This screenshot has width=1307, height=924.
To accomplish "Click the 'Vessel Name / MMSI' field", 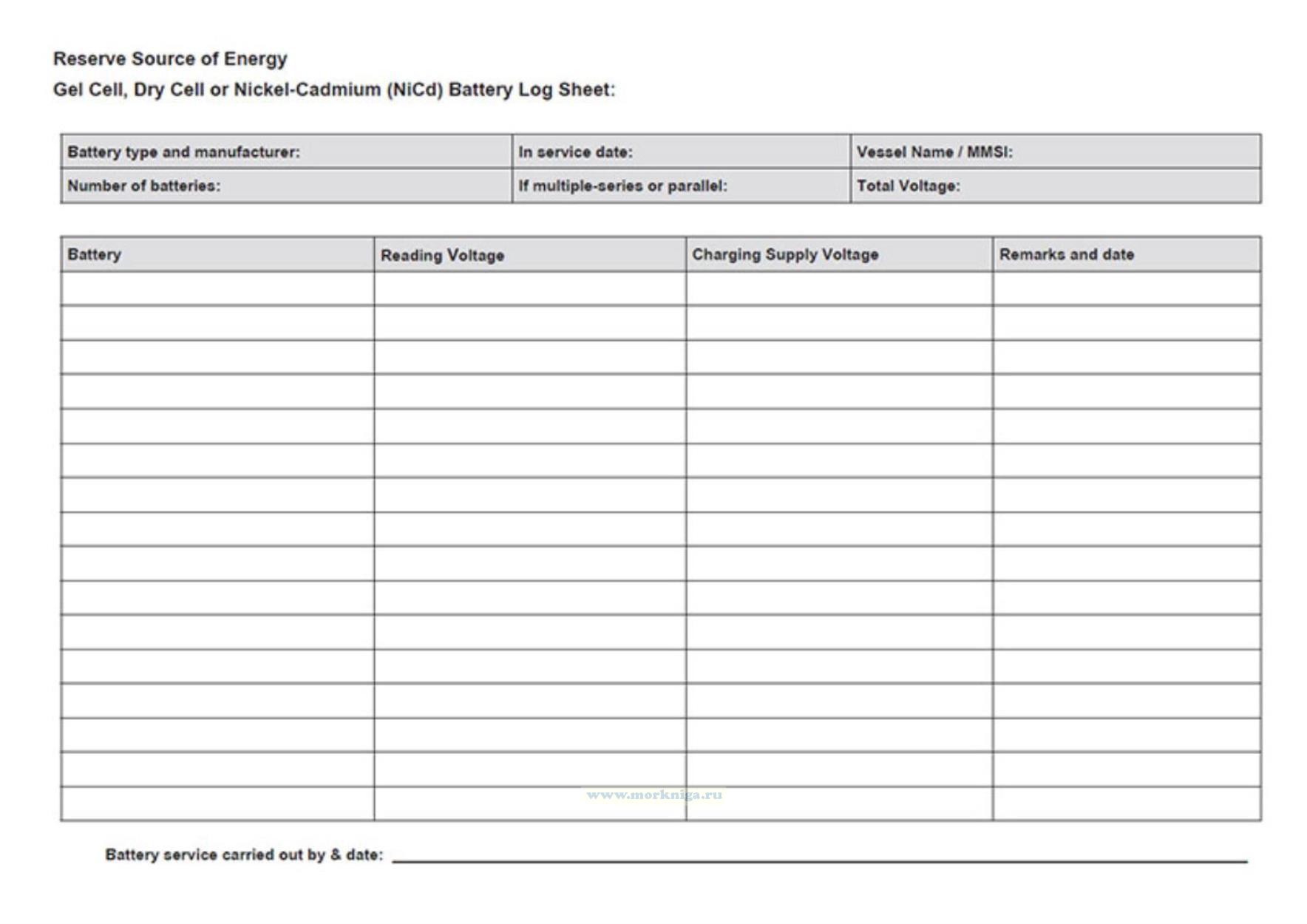I will tap(1055, 152).
